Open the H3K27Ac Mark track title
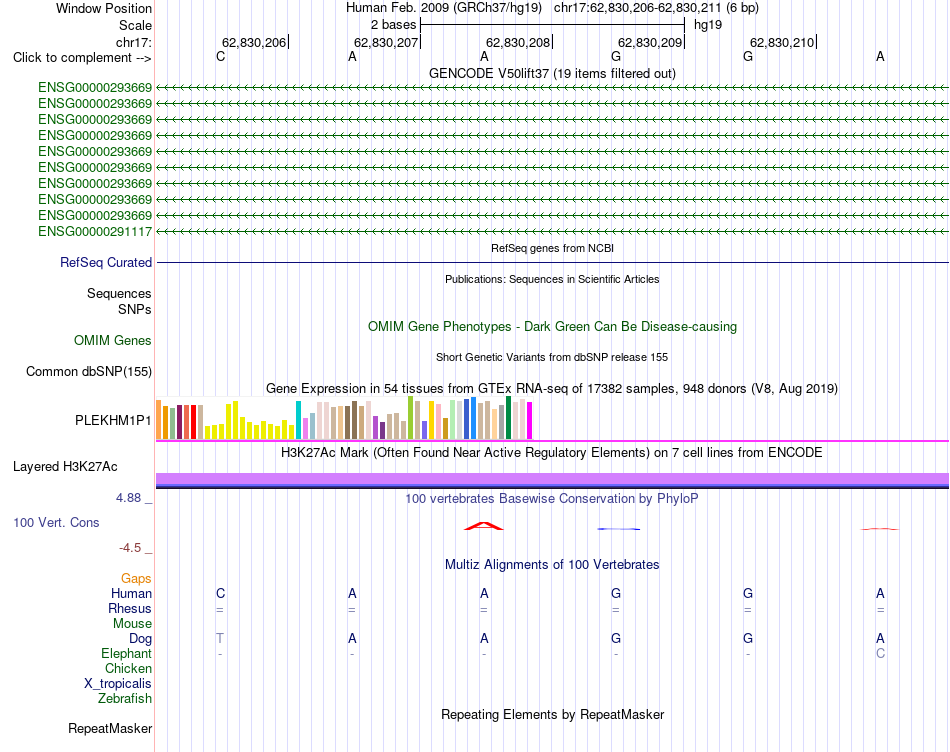 click(552, 453)
